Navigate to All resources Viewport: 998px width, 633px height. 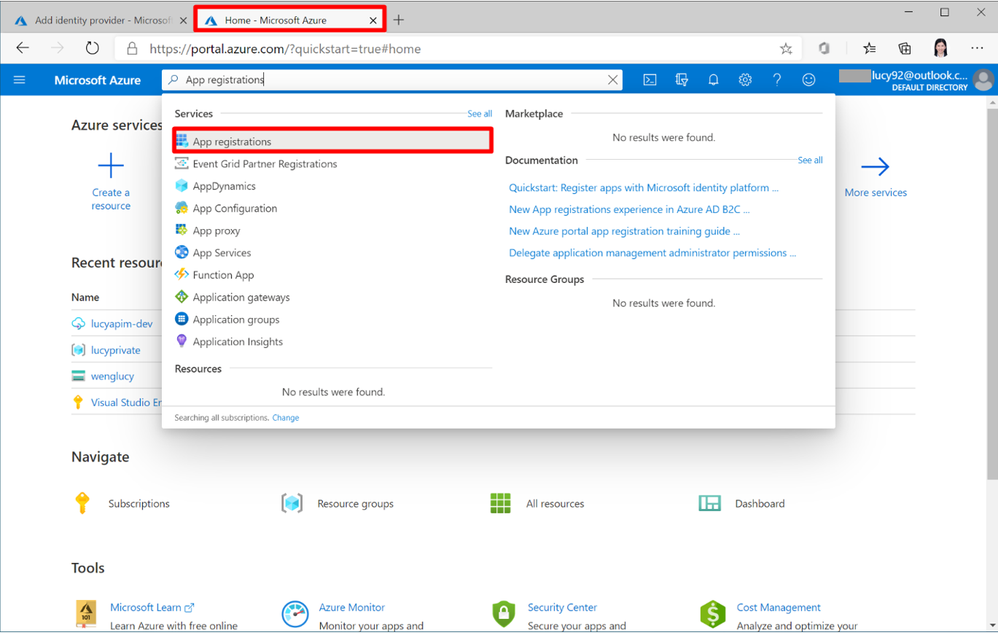tap(555, 503)
